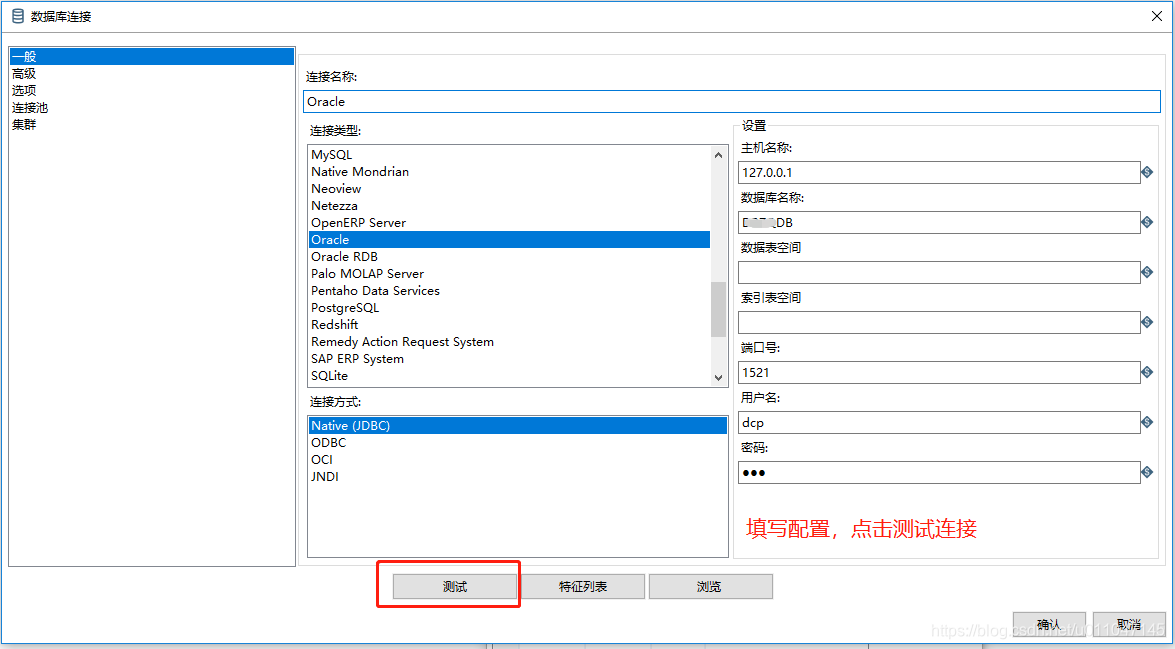Click connection type list scroll down arrow
Screen dimensions: 1175x649
pos(719,378)
